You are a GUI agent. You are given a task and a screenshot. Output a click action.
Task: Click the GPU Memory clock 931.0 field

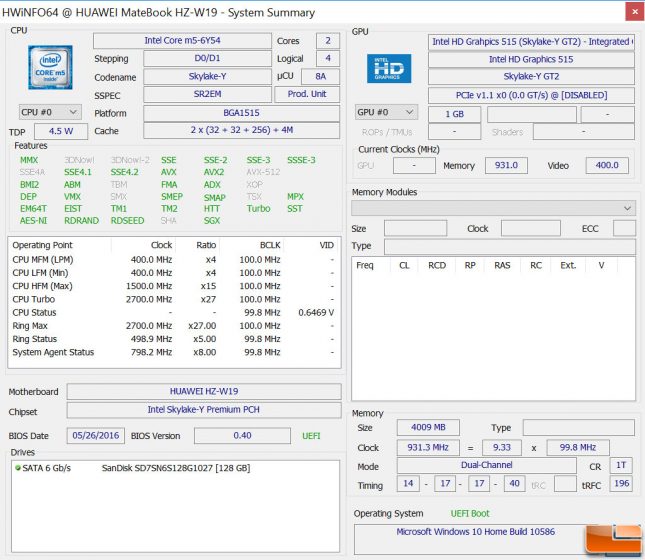(506, 165)
